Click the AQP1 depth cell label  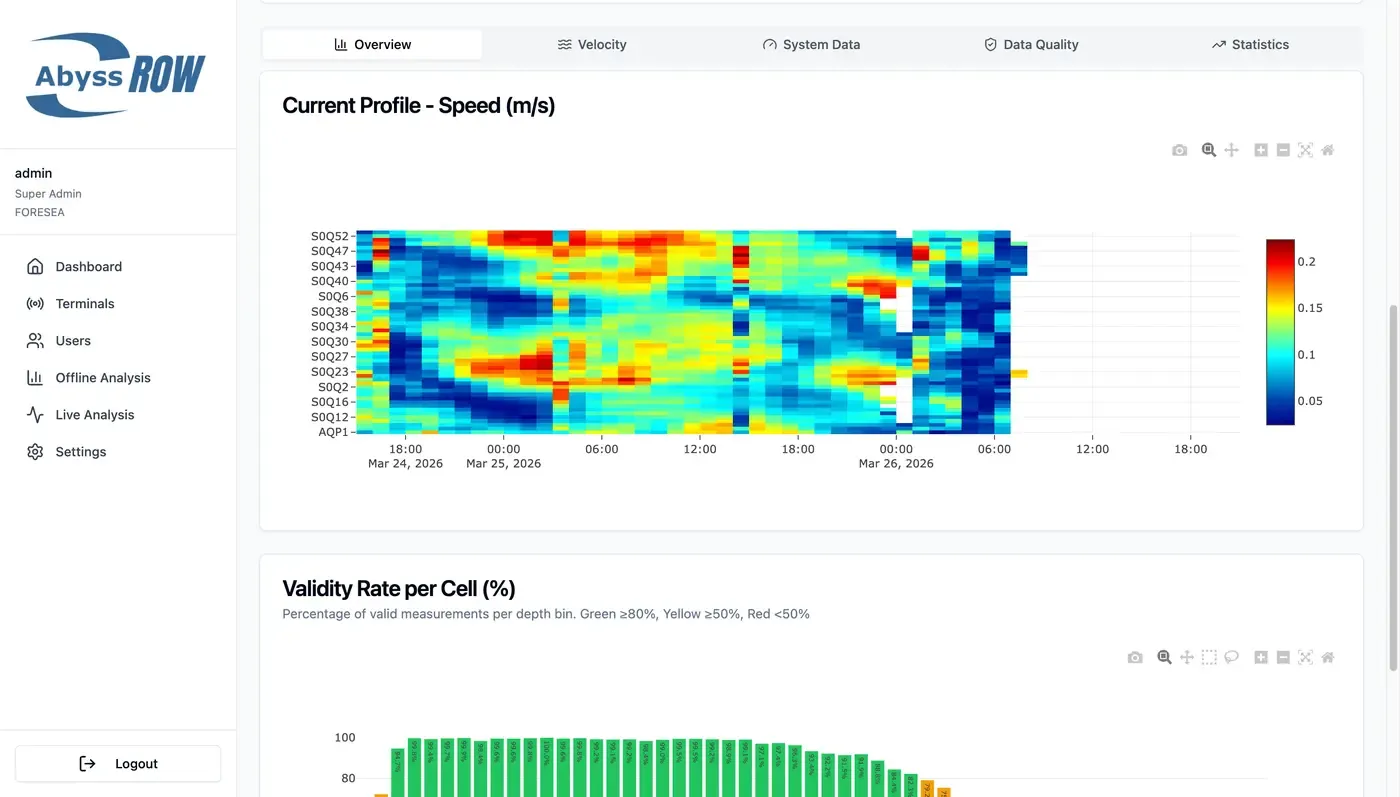tap(333, 432)
